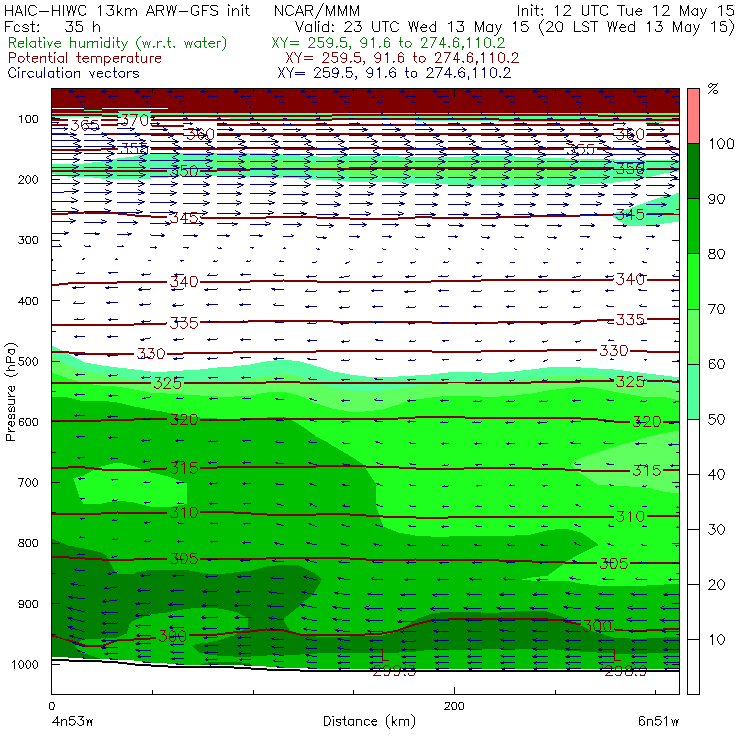The width and height of the screenshot is (740, 740).
Task: Click the '365' potential temperature contour label
Action: click(x=85, y=126)
